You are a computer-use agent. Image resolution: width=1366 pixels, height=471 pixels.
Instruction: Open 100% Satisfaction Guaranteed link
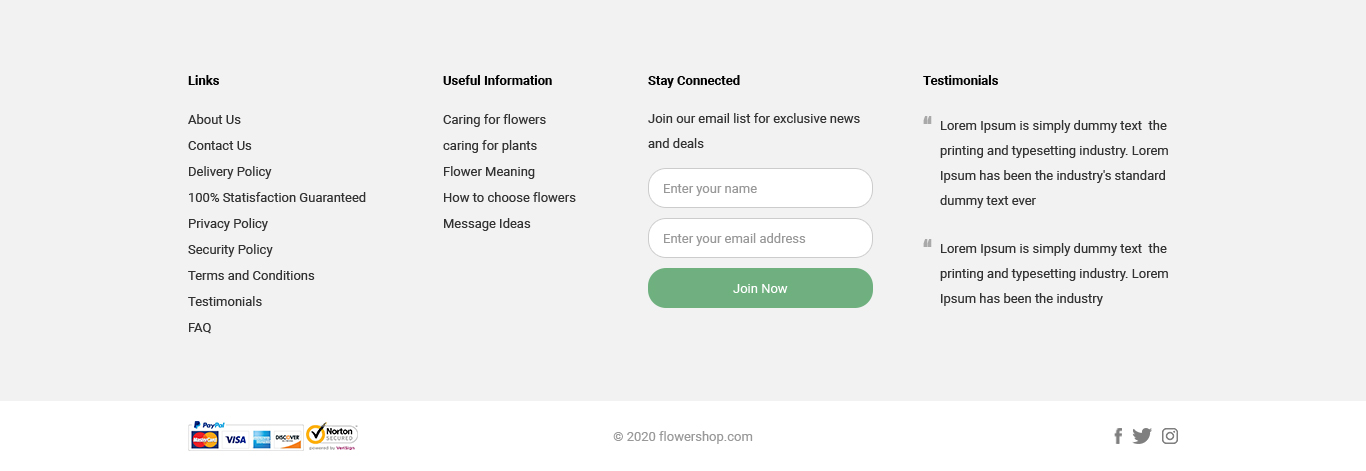pos(277,198)
